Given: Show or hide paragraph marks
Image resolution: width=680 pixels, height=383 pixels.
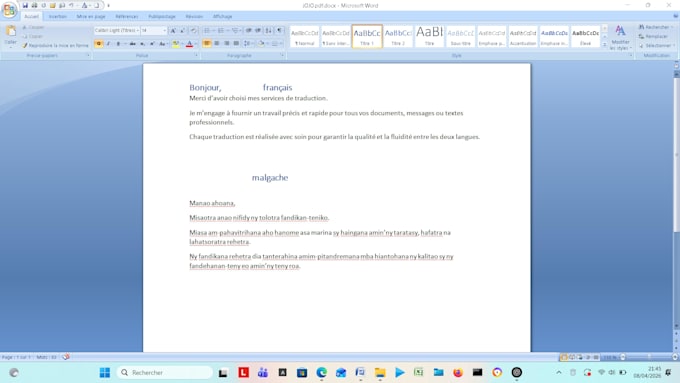Looking at the screenshot, I should point(279,31).
